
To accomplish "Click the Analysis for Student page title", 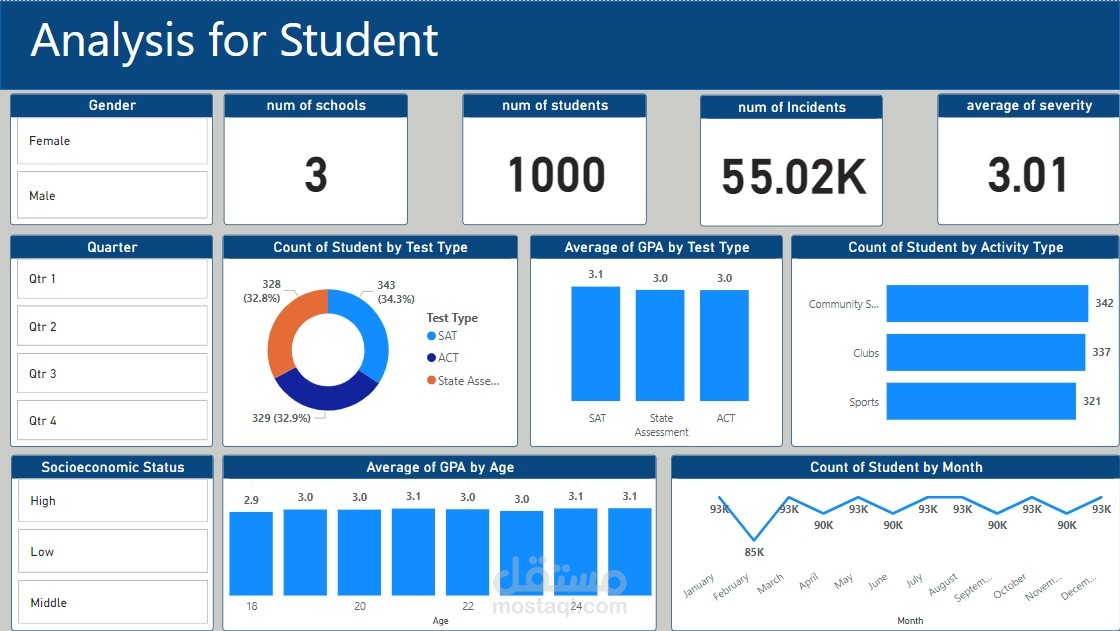I will 234,40.
